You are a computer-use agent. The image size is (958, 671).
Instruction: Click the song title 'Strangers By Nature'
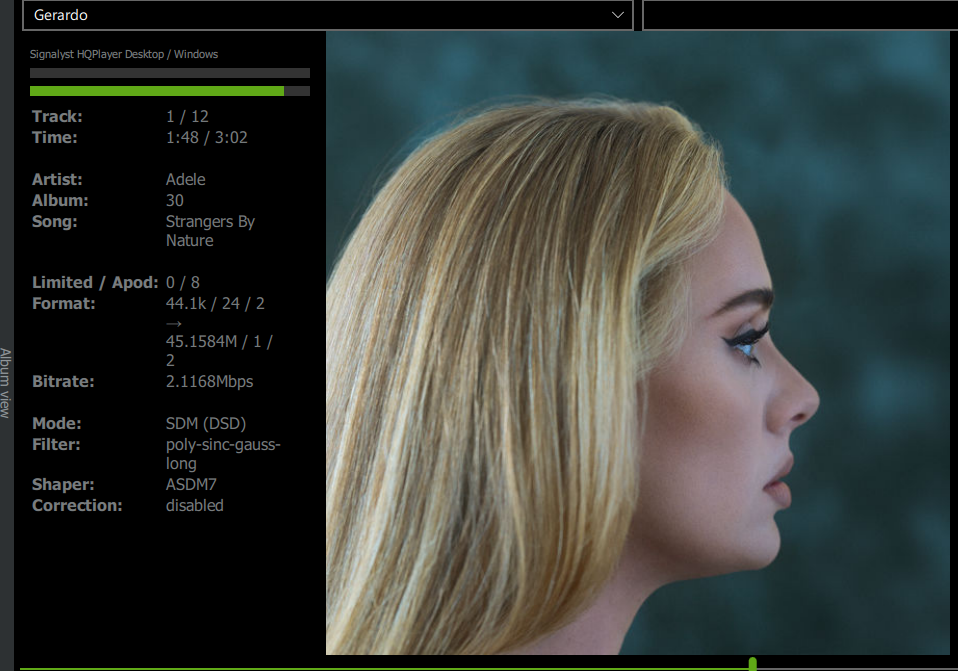click(x=210, y=231)
